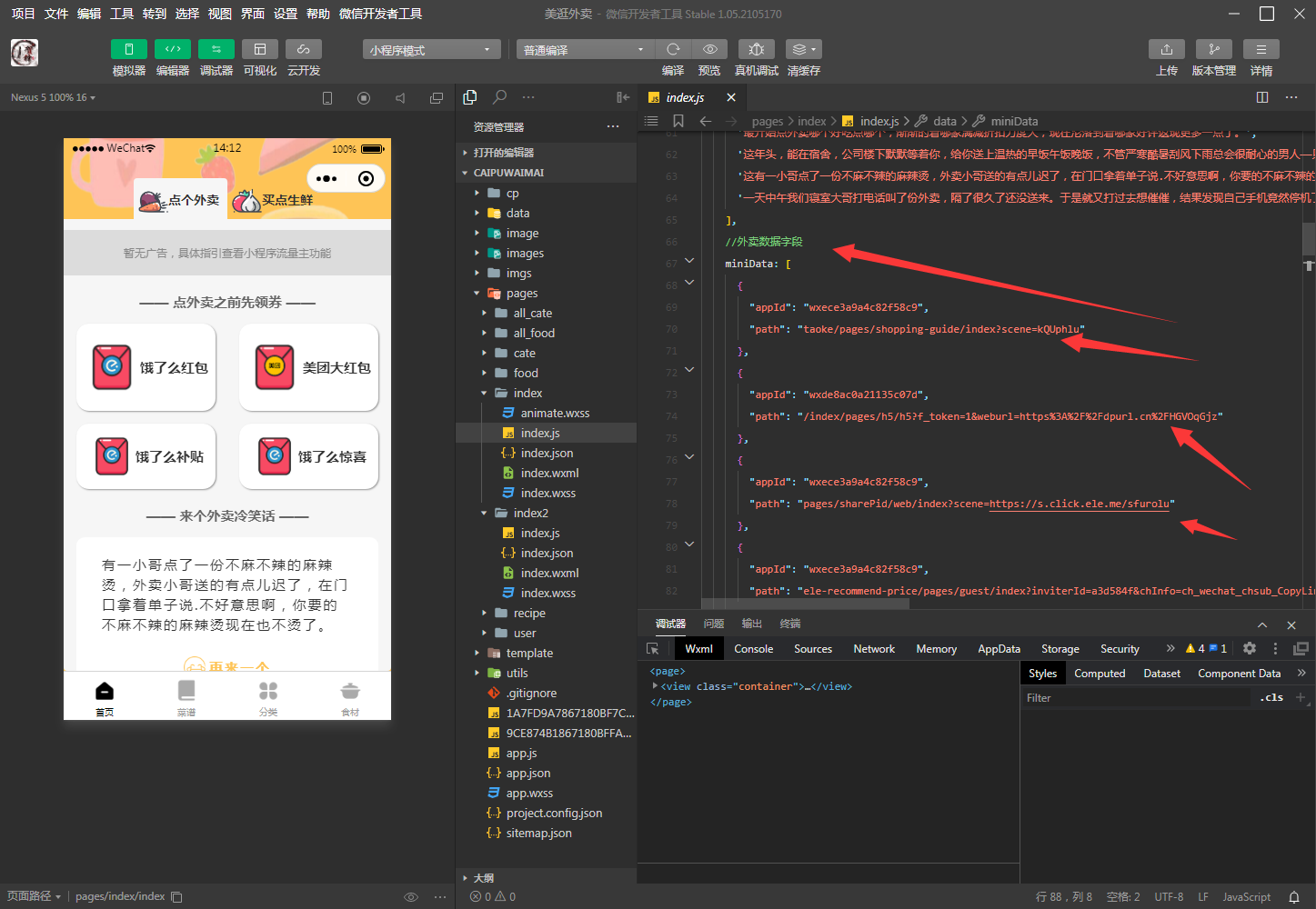Toggle the simulator (模拟器) panel button
Screen dimensions: 1316x909
pos(128,49)
